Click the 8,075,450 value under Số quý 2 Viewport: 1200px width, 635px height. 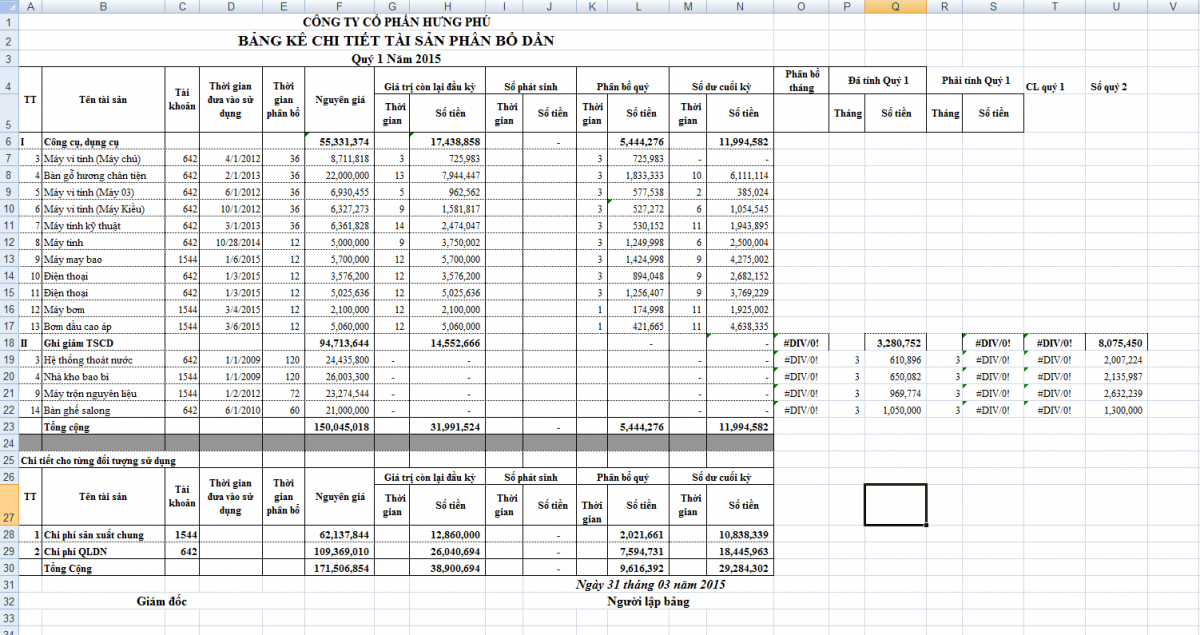1116,342
